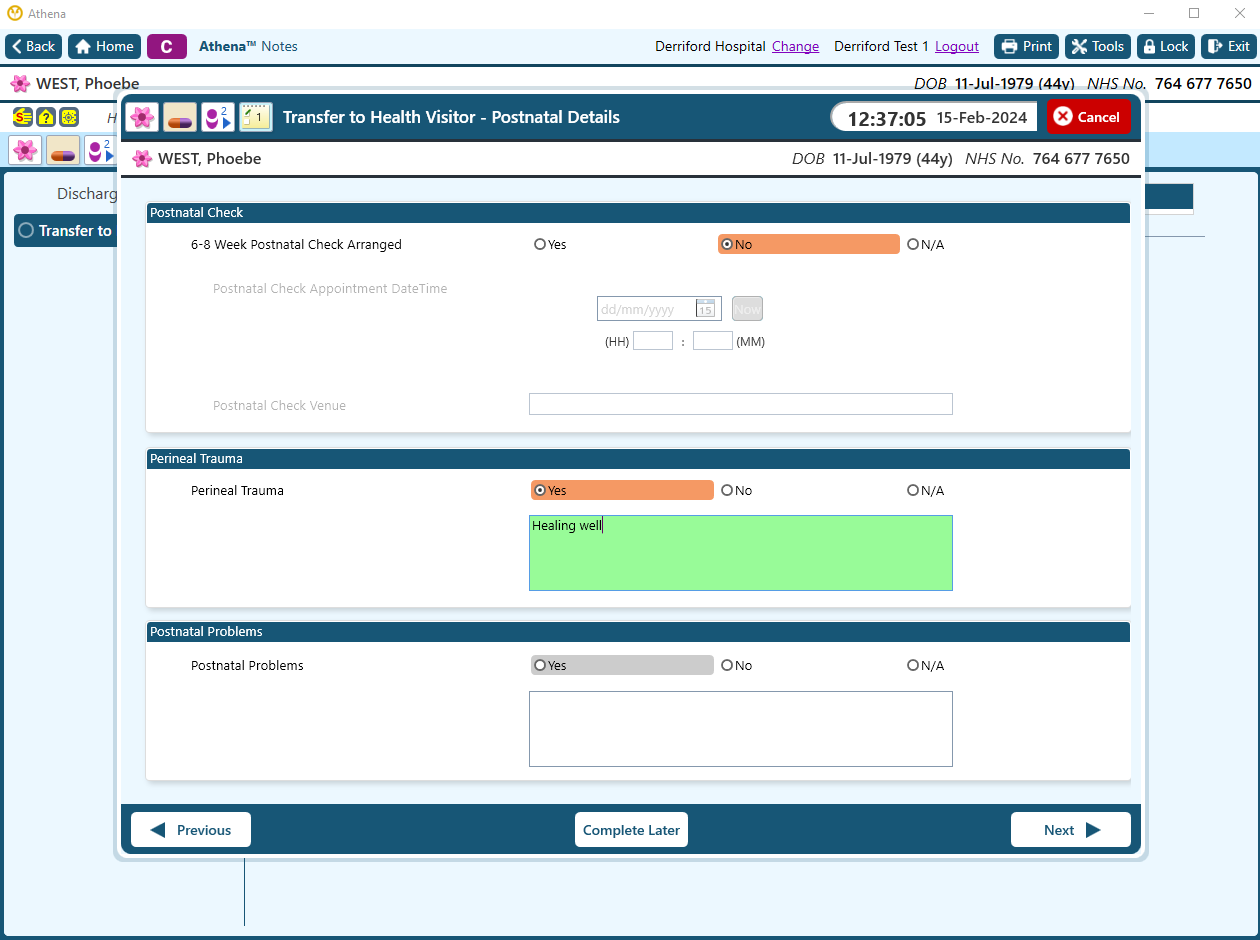The height and width of the screenshot is (940, 1260).
Task: Click flower icon beside WEST, Phoebe in dialog
Action: point(142,159)
